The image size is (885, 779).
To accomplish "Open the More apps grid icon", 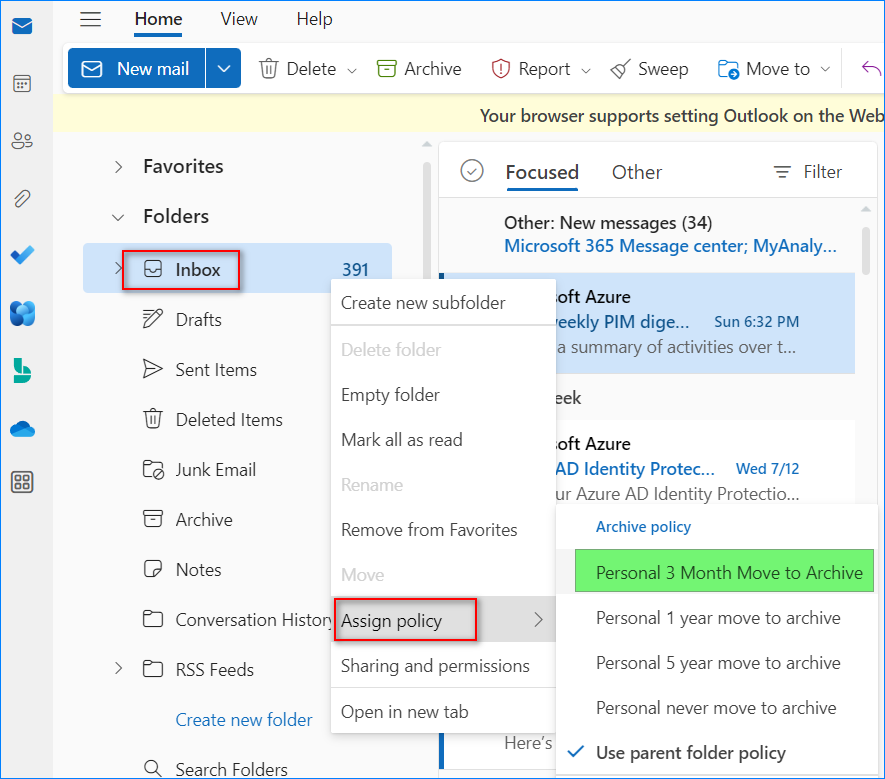I will (22, 482).
